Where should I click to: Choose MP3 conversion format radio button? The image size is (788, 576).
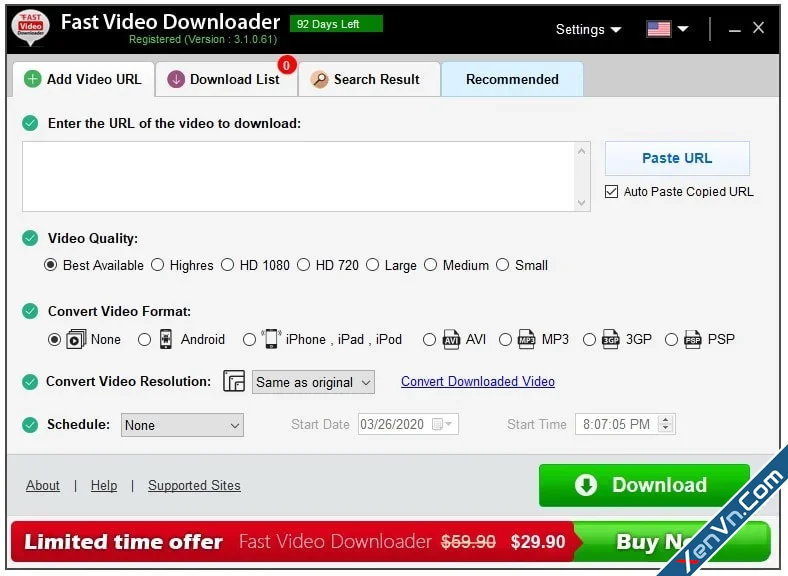pos(505,340)
